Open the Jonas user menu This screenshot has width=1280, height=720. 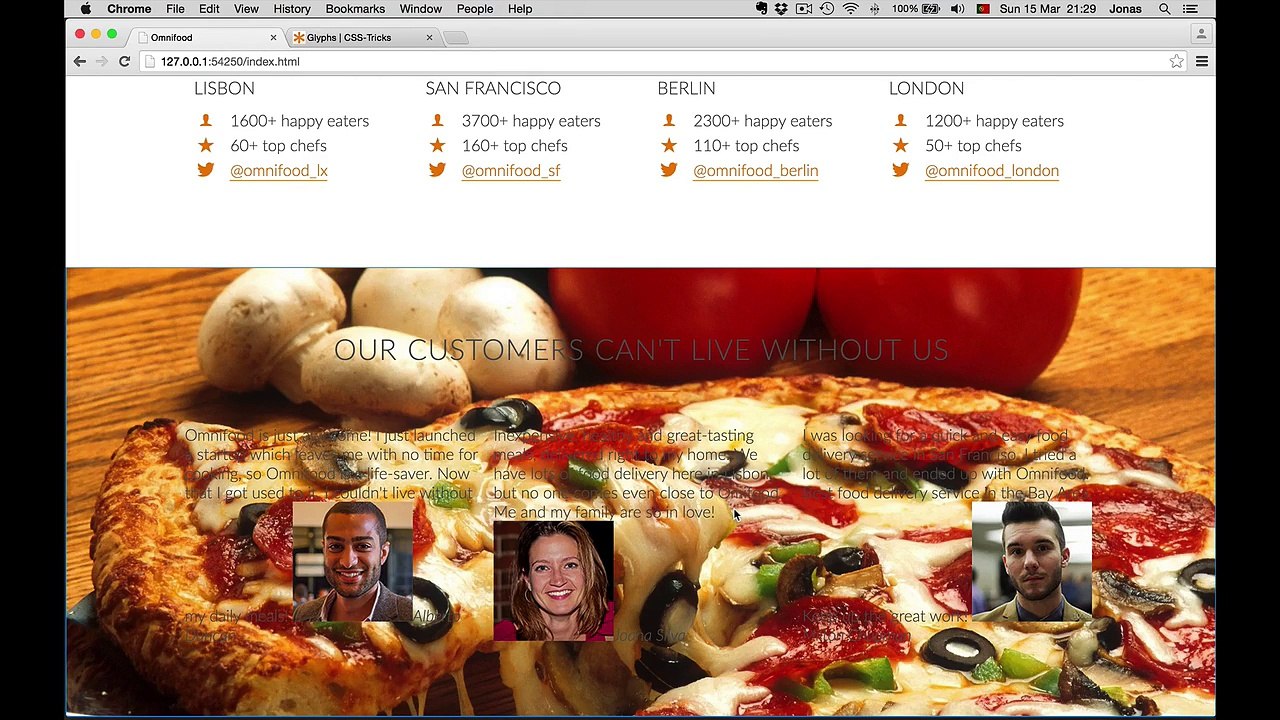point(1125,9)
